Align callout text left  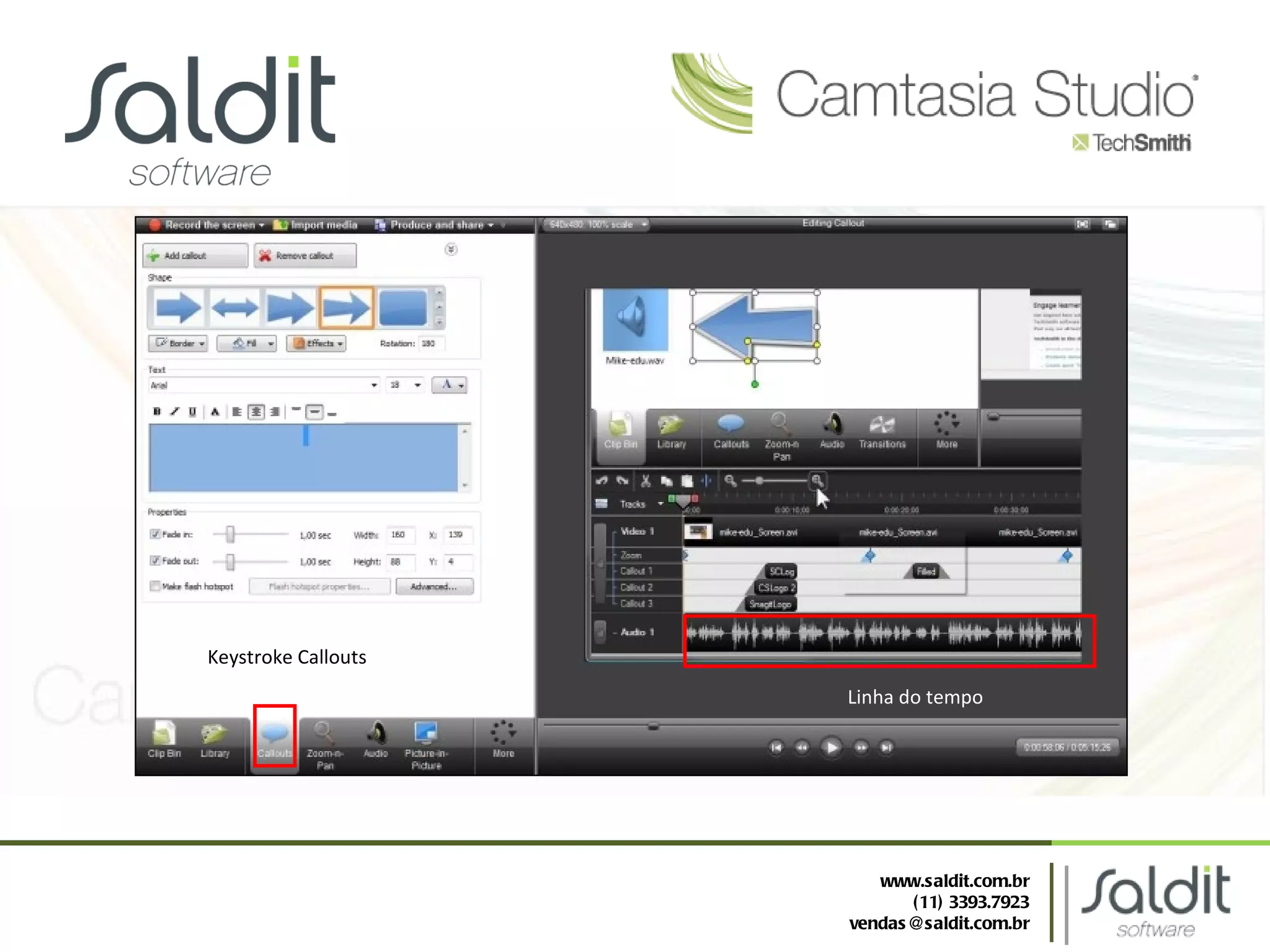(237, 412)
